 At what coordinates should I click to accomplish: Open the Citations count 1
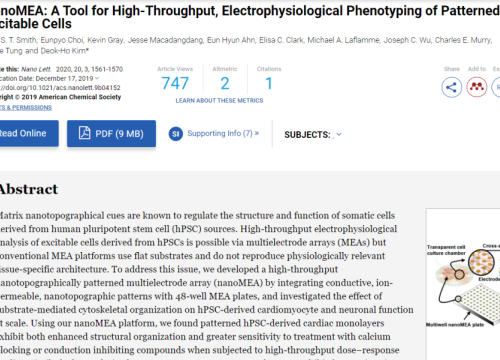269,83
